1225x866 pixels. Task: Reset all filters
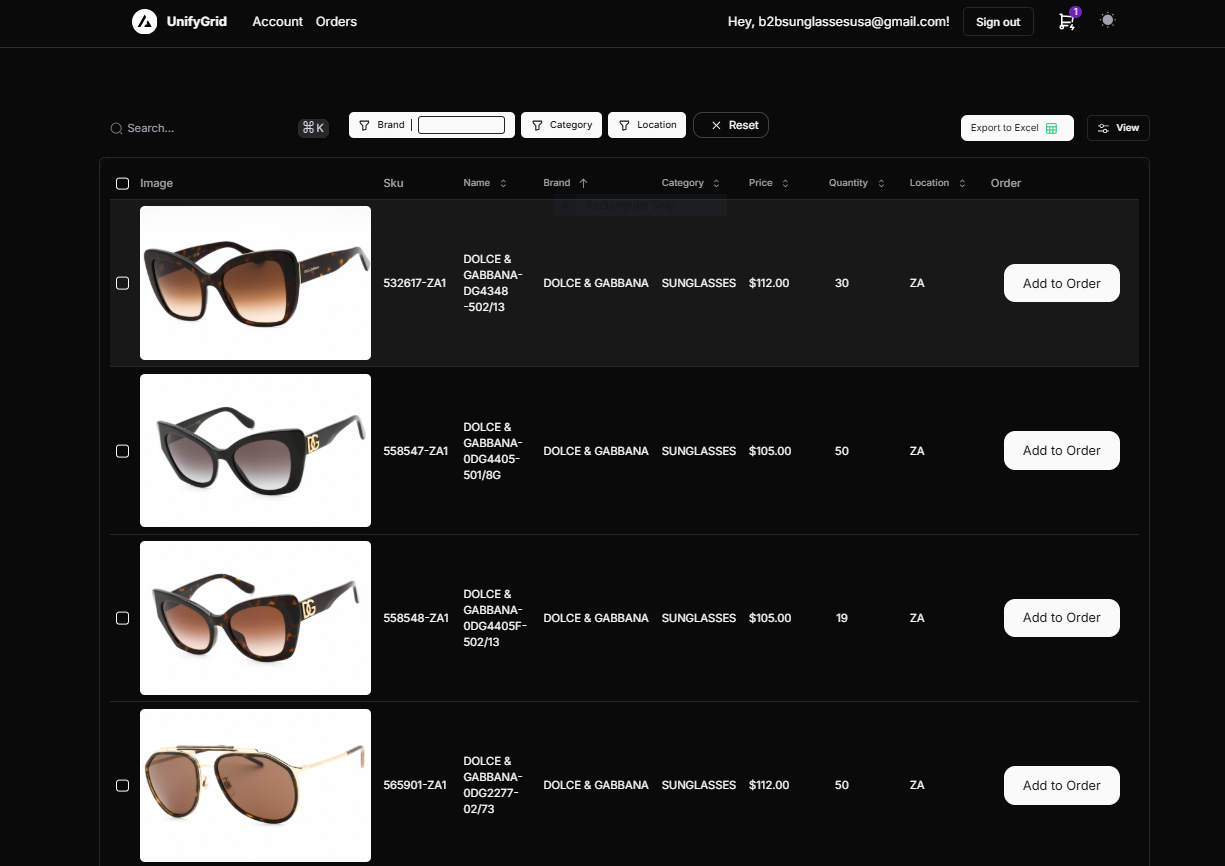click(731, 125)
